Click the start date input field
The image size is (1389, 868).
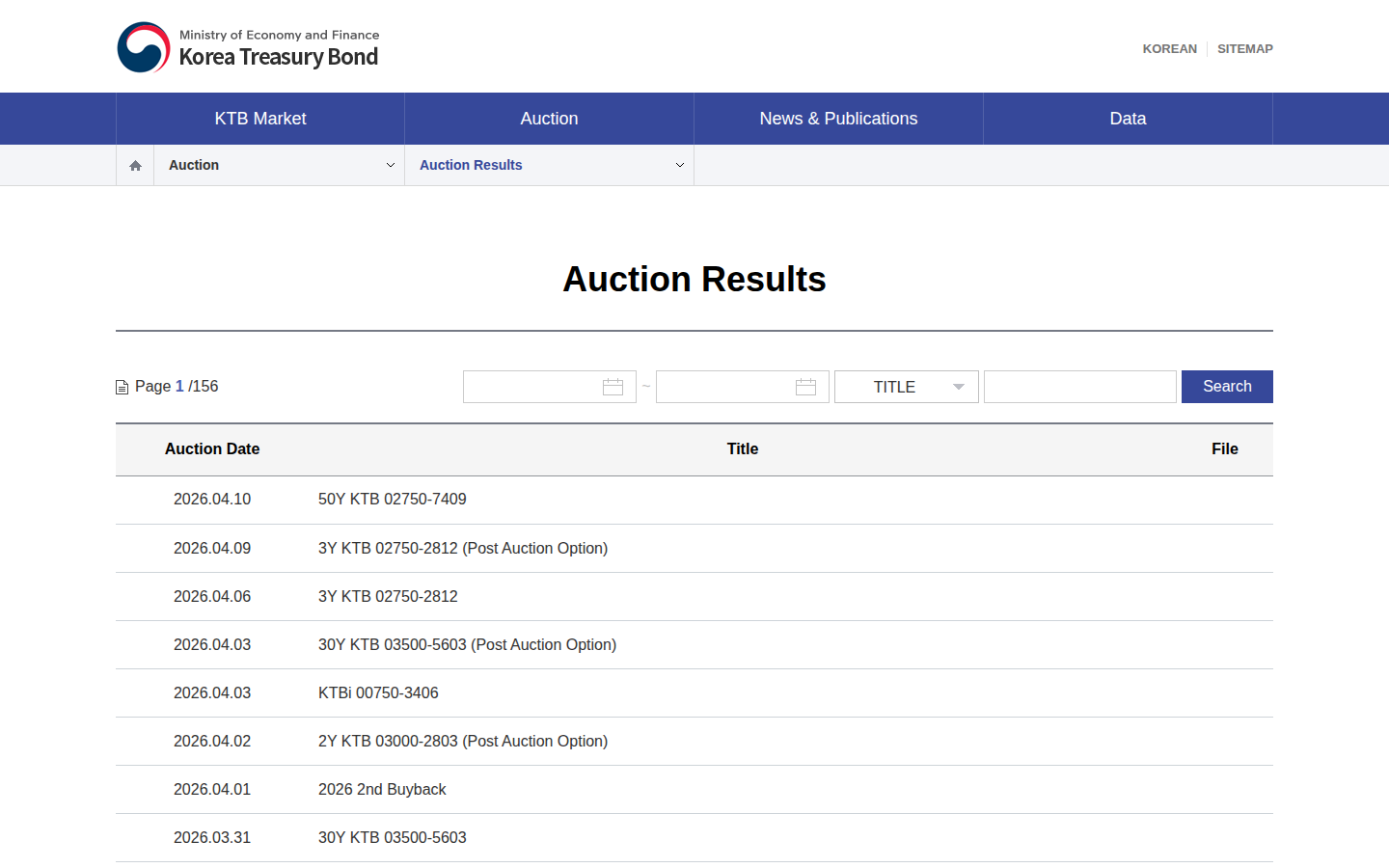click(550, 387)
